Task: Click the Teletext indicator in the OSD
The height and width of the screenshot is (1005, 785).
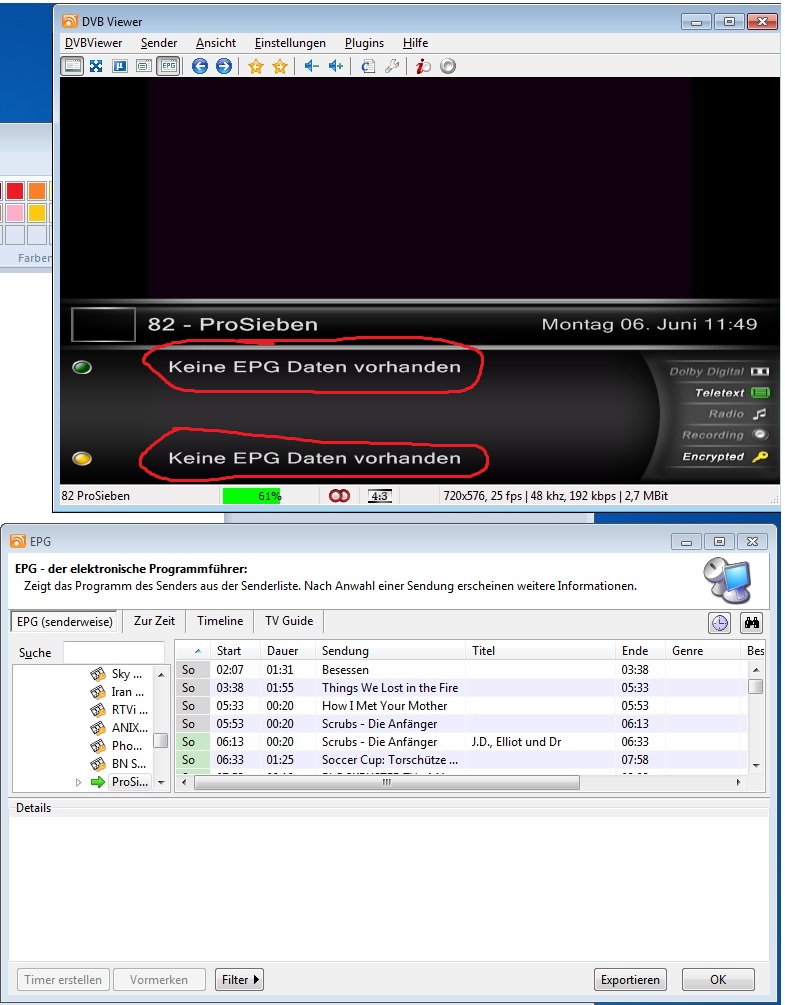Action: 731,393
